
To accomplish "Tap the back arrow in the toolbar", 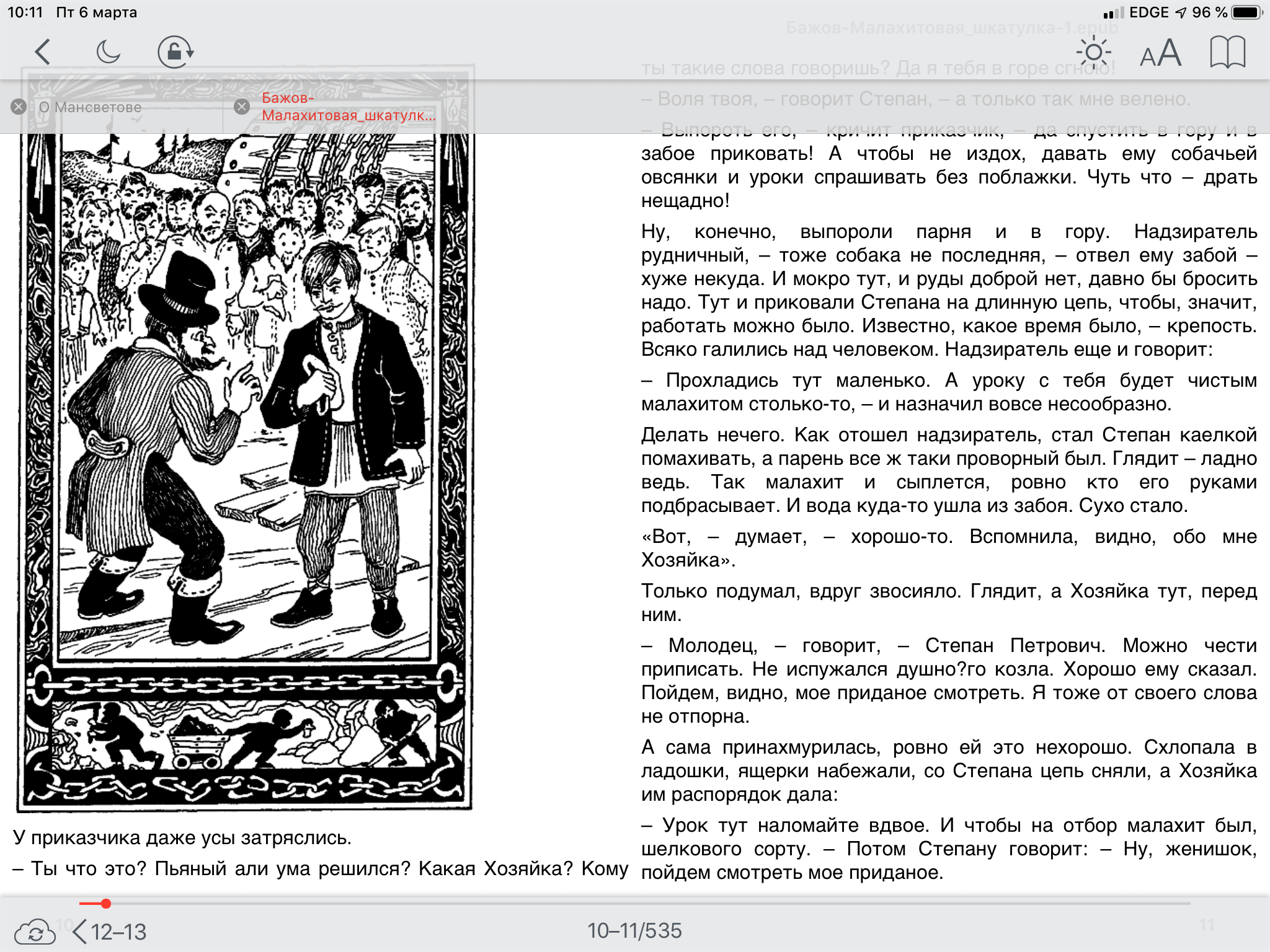I will point(43,52).
